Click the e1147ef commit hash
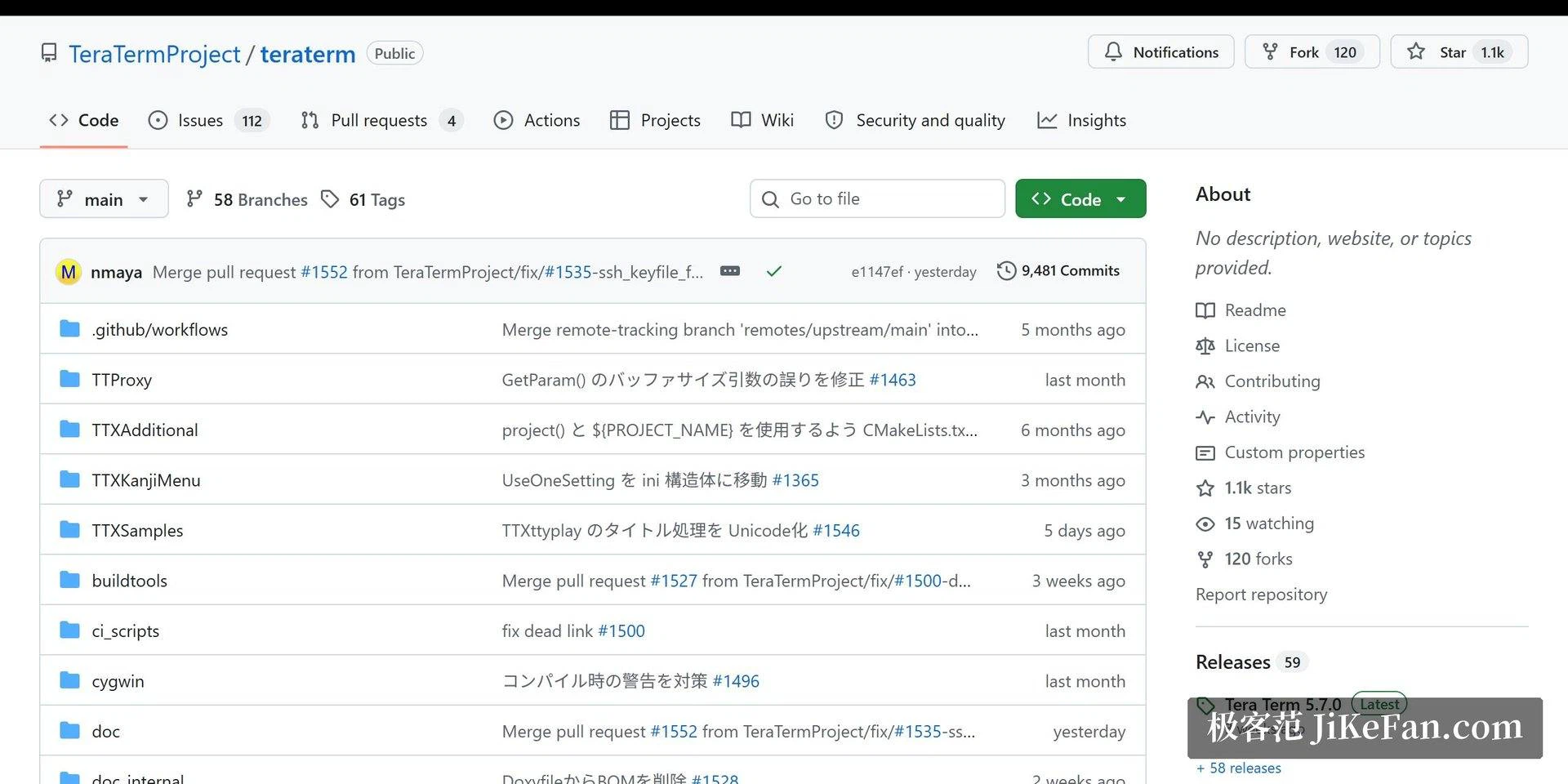Viewport: 1568px width, 784px height. click(x=877, y=271)
